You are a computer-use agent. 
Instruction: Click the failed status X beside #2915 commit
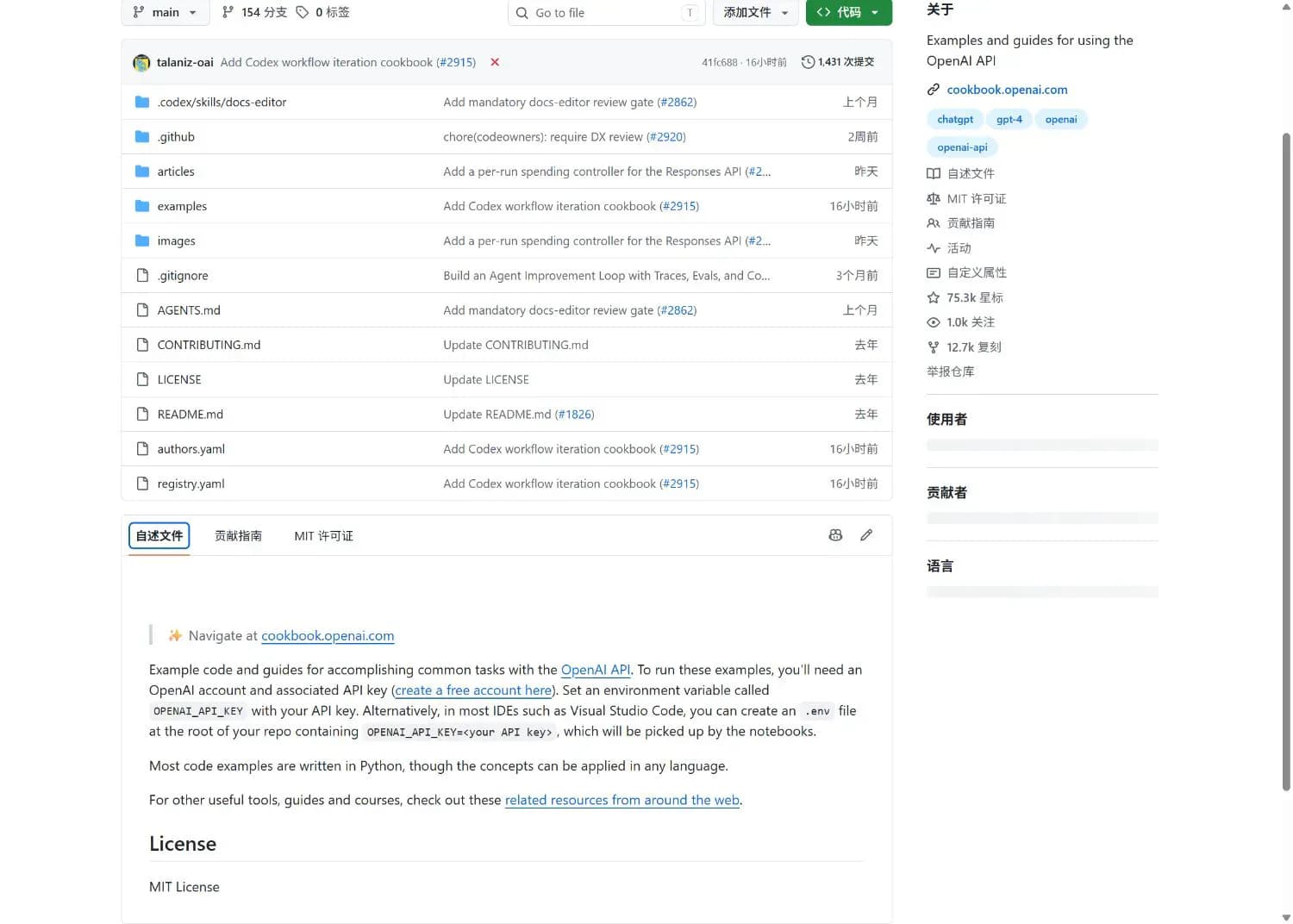click(x=495, y=62)
